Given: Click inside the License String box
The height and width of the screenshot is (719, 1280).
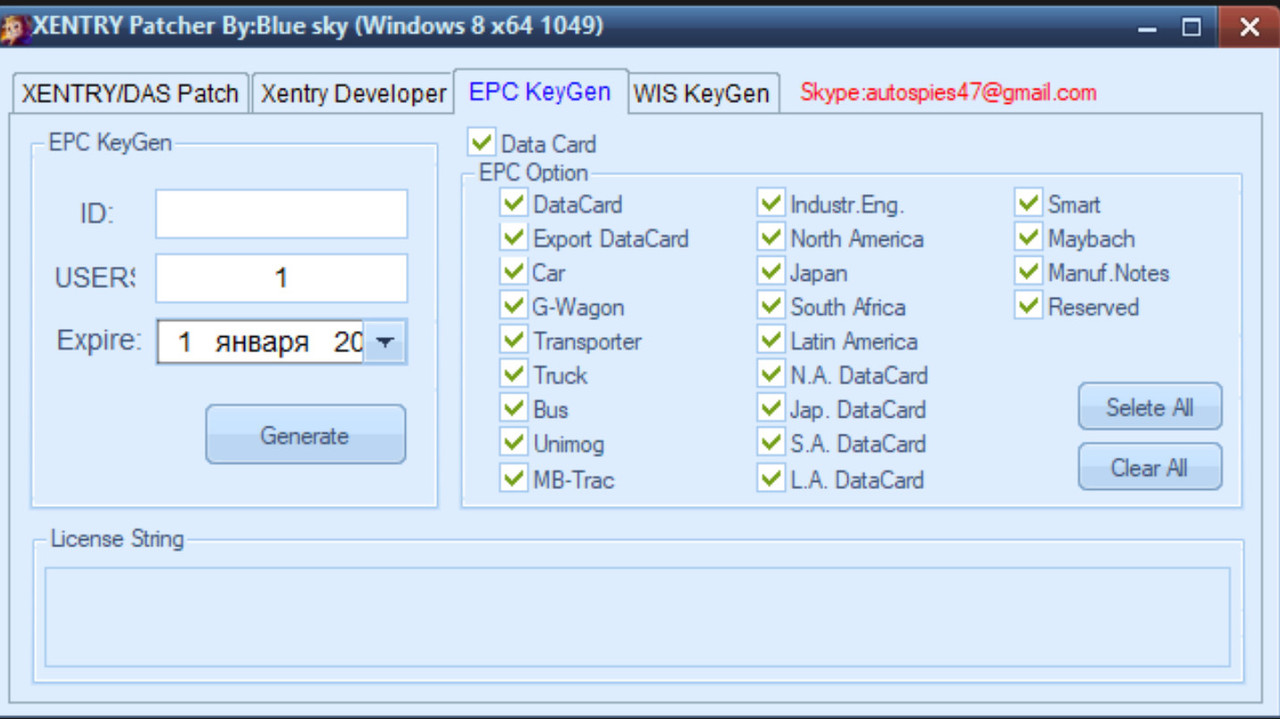Looking at the screenshot, I should pos(638,617).
